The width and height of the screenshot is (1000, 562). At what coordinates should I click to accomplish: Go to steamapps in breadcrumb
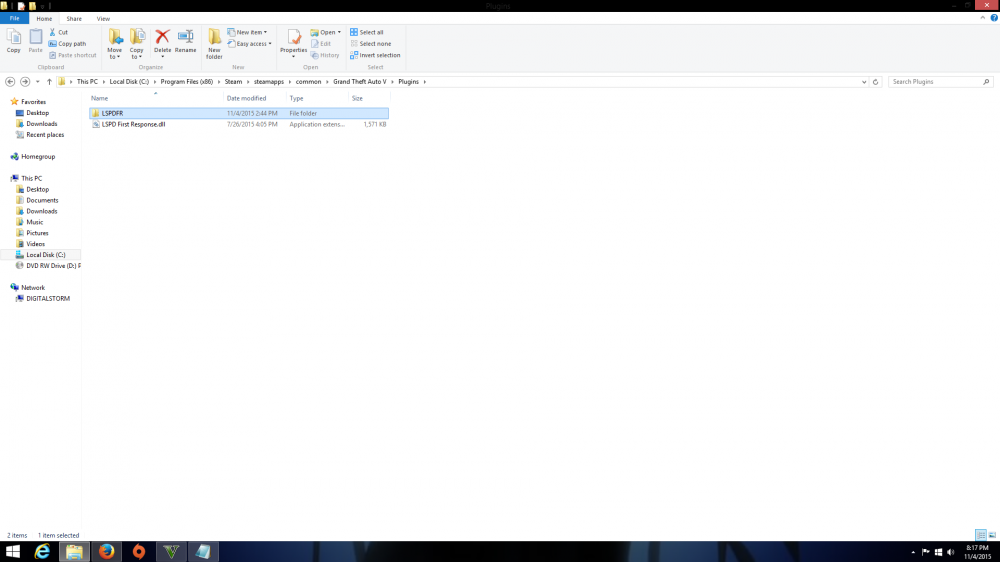268,82
